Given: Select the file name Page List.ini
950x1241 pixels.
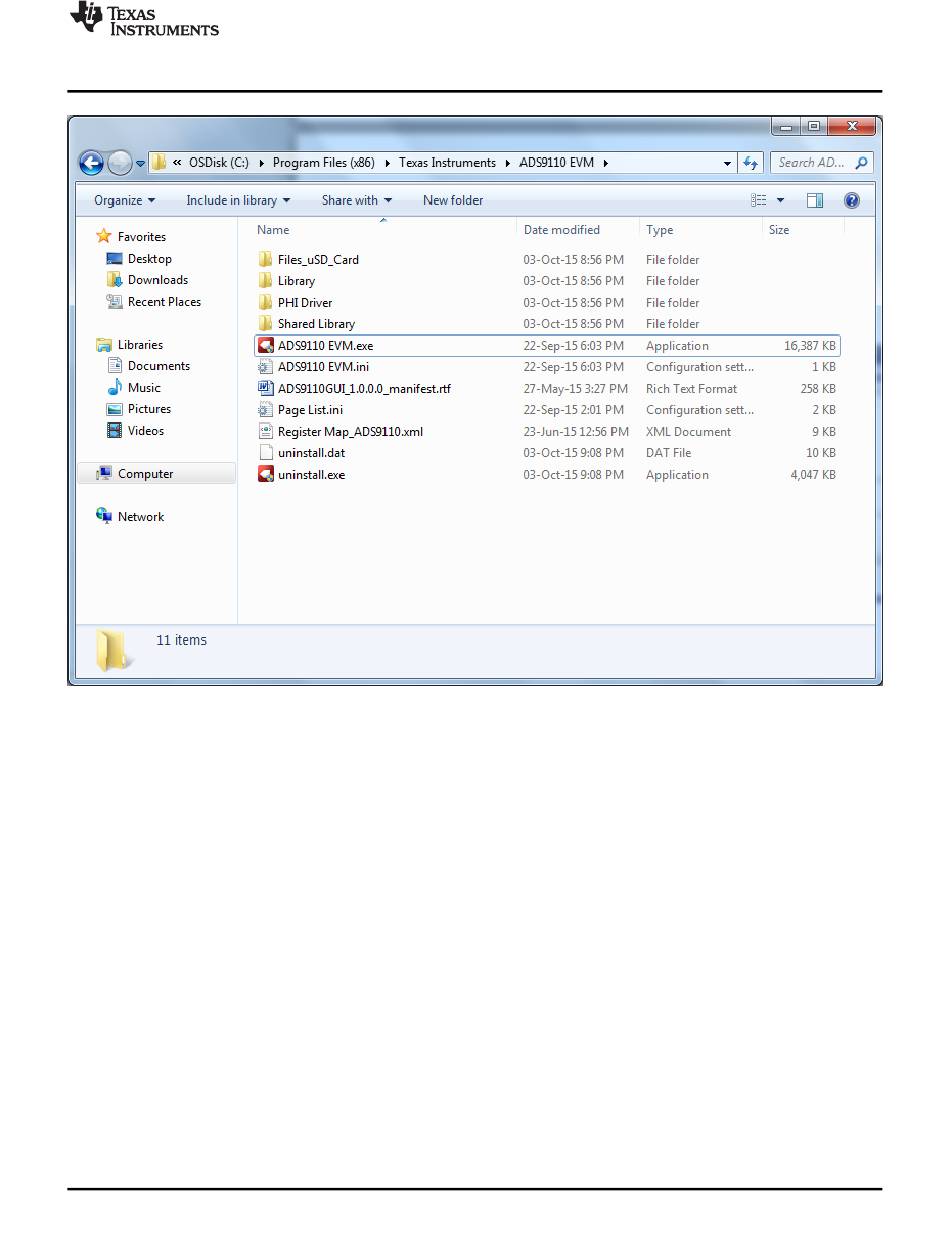Looking at the screenshot, I should coord(311,410).
